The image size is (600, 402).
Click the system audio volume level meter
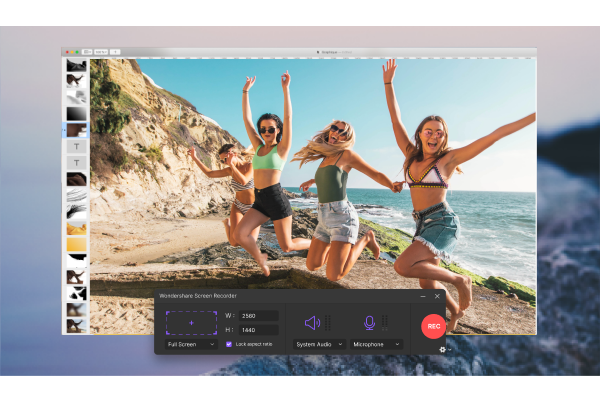pyautogui.click(x=328, y=323)
